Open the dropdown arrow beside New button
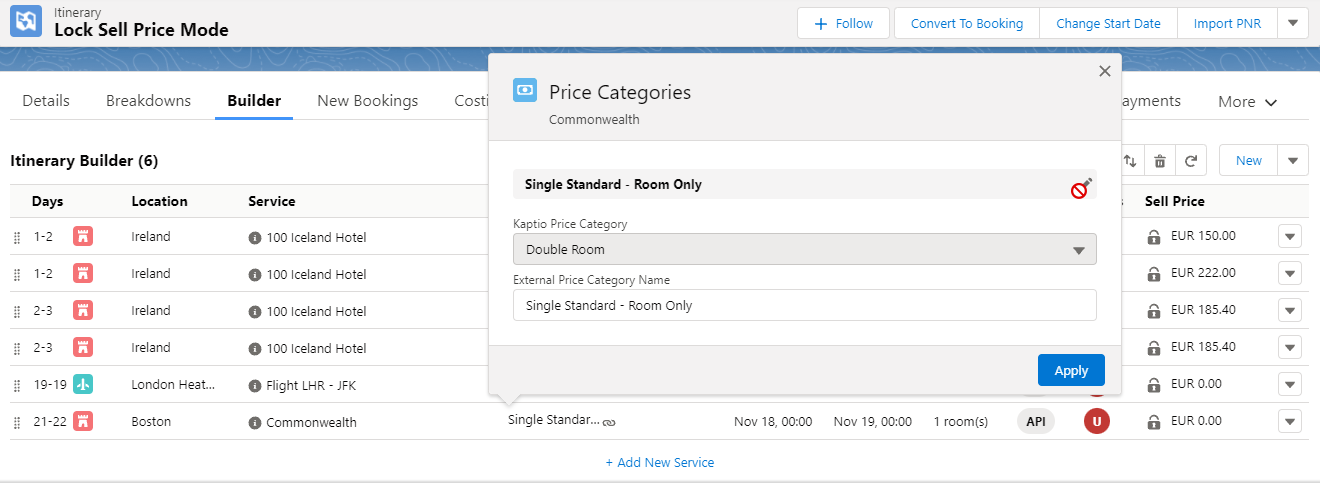 pos(1293,160)
